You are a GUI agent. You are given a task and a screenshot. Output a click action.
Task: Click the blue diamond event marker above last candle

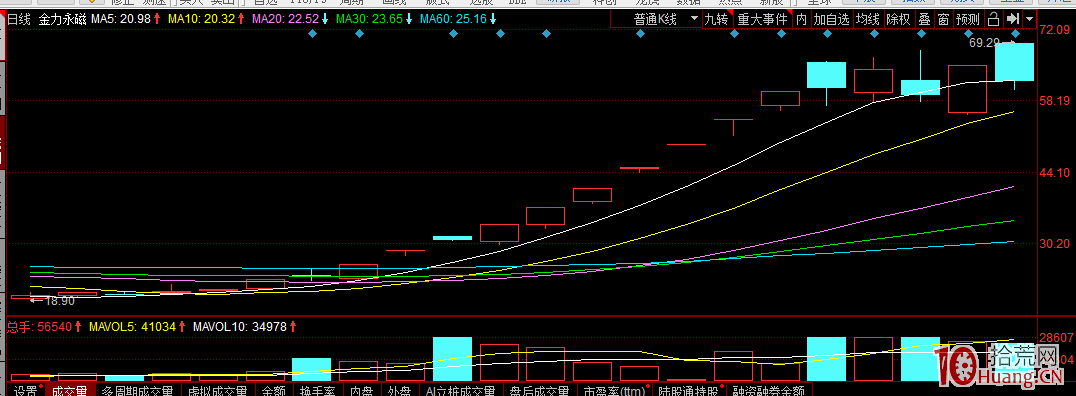click(1015, 33)
